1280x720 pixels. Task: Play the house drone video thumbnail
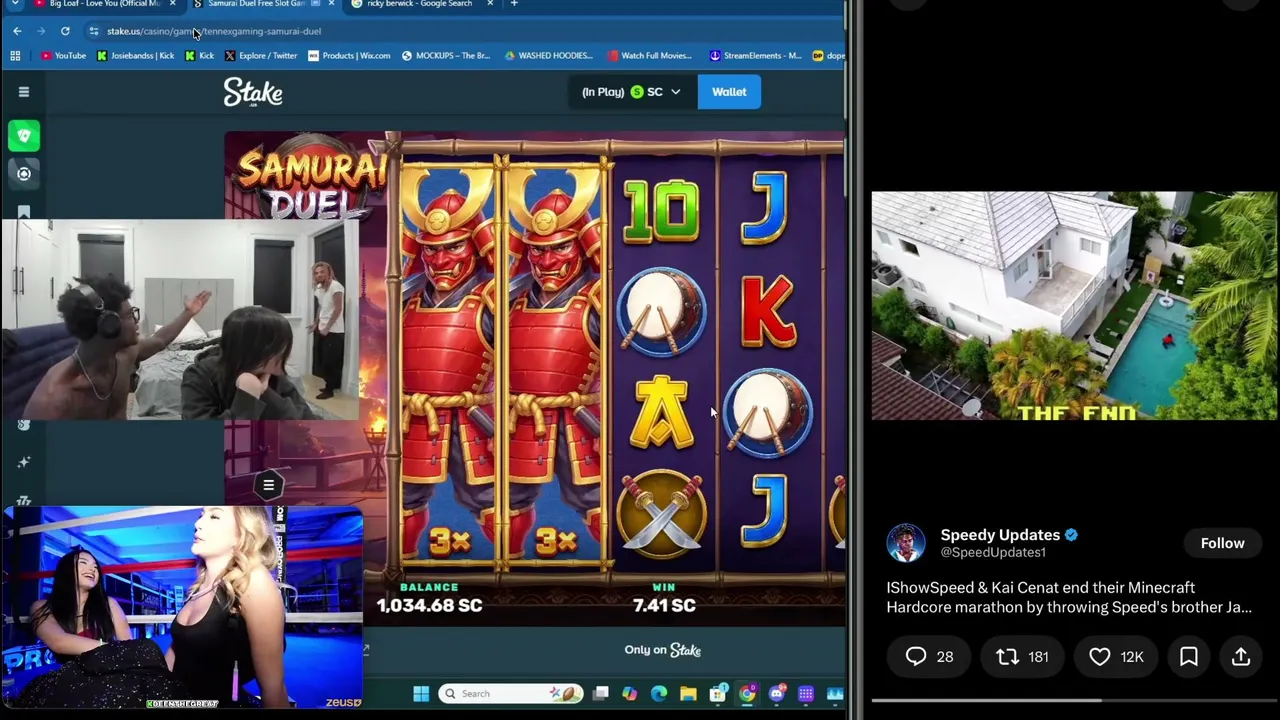click(x=1074, y=306)
